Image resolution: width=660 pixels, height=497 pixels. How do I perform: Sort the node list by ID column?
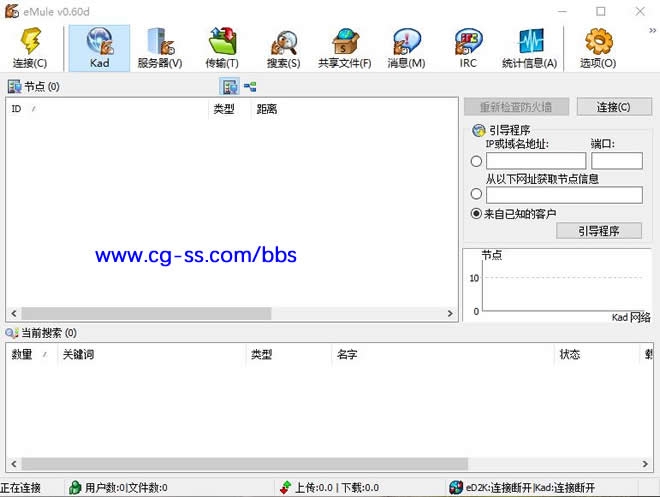[100, 109]
